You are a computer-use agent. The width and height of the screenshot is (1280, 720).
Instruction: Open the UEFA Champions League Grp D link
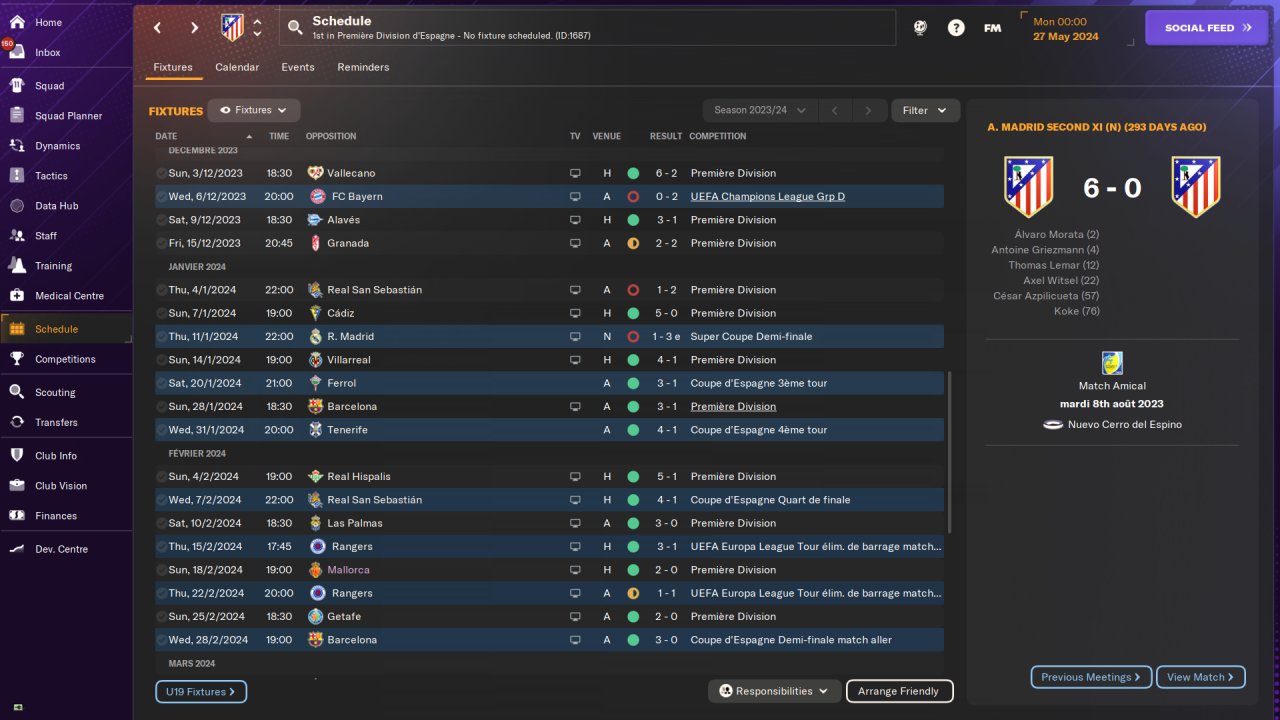click(767, 196)
